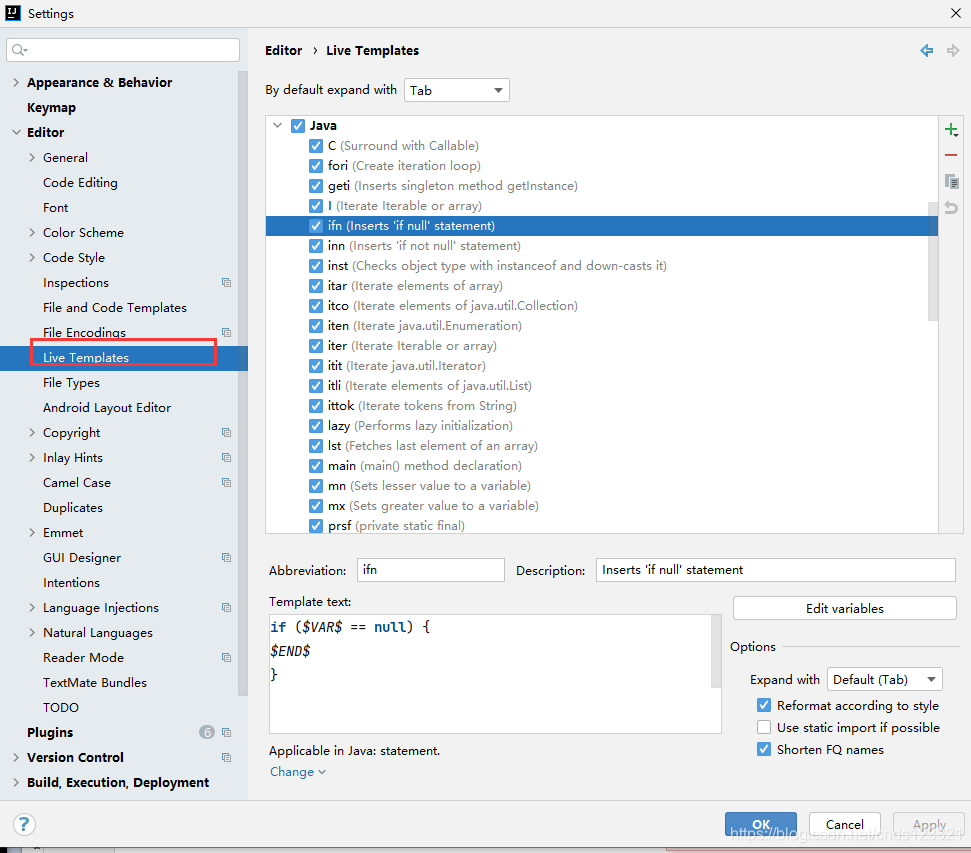Close the Settings dialog window
Viewport: 971px width, 853px height.
[956, 13]
